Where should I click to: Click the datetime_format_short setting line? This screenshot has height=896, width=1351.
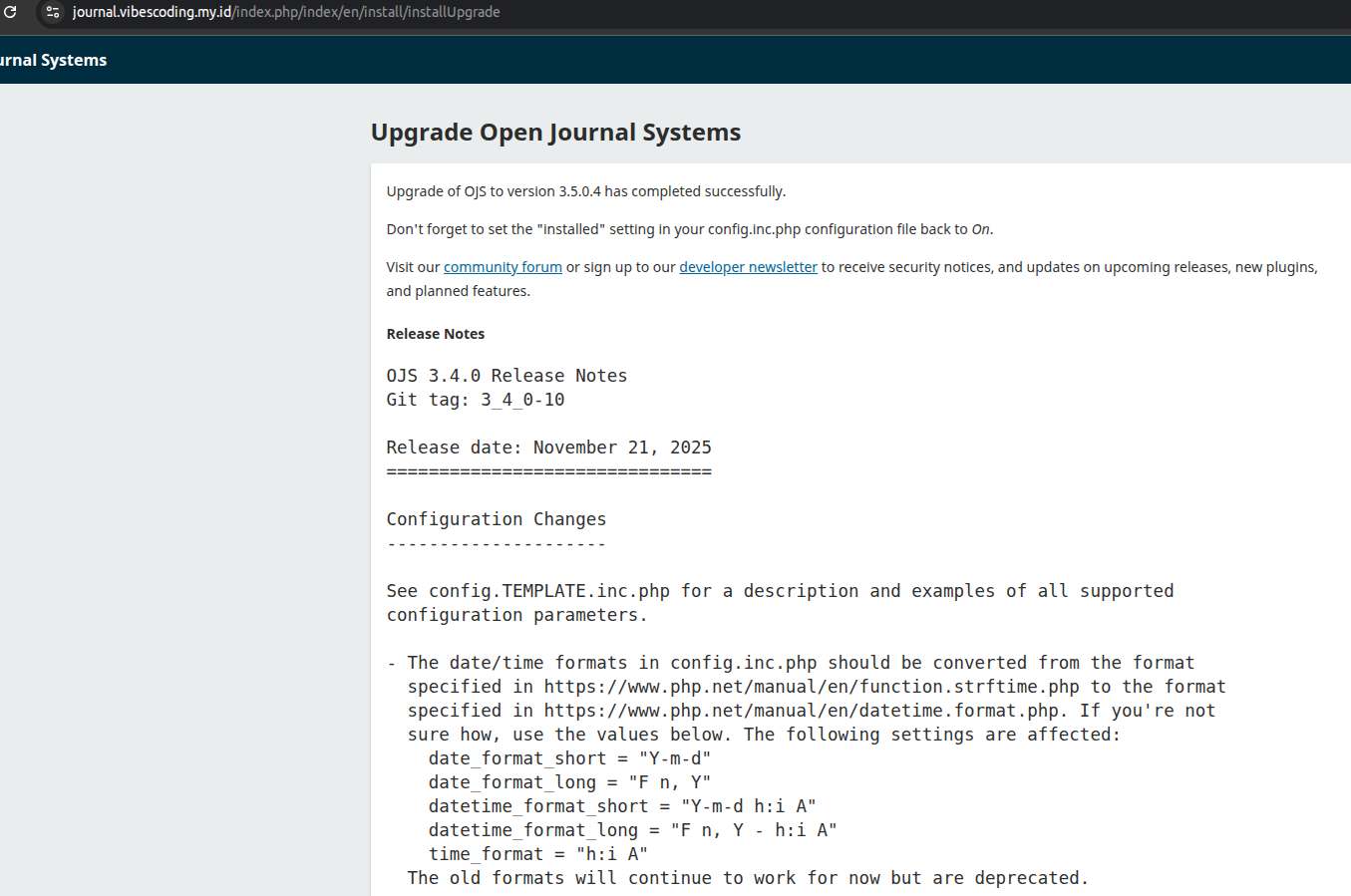point(622,806)
